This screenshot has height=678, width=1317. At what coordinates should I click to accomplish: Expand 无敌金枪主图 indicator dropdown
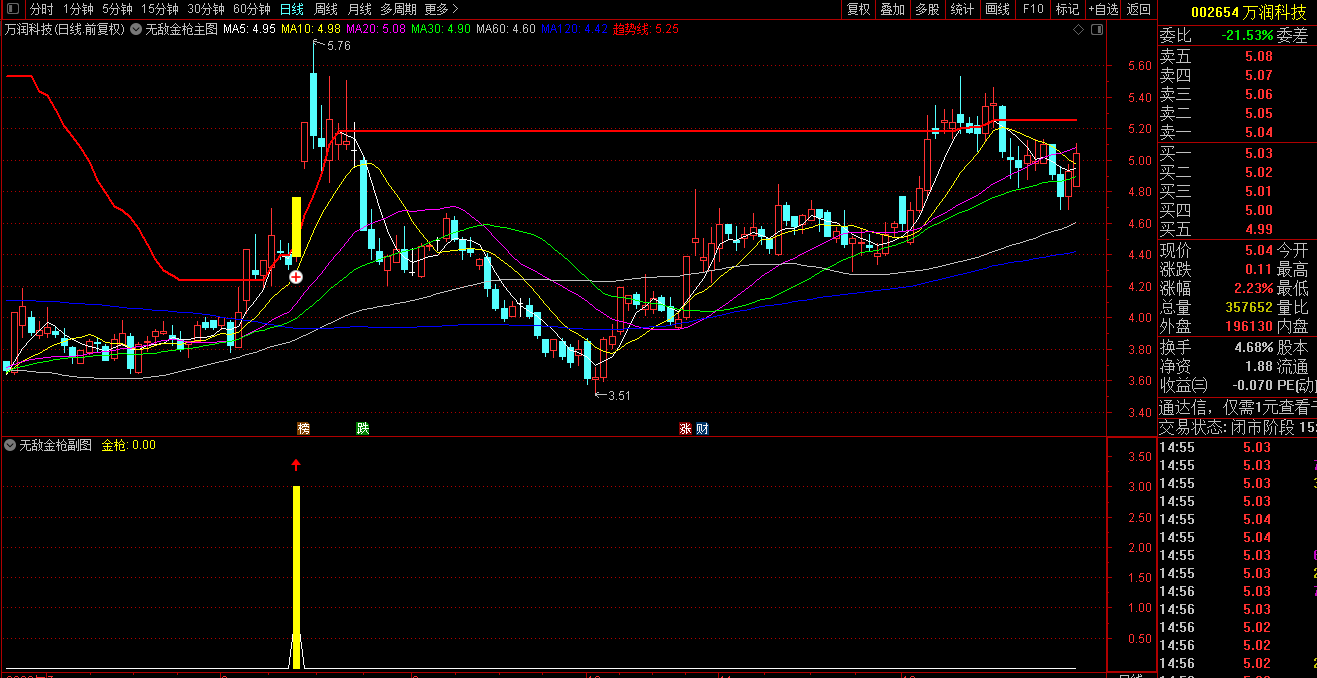[136, 30]
